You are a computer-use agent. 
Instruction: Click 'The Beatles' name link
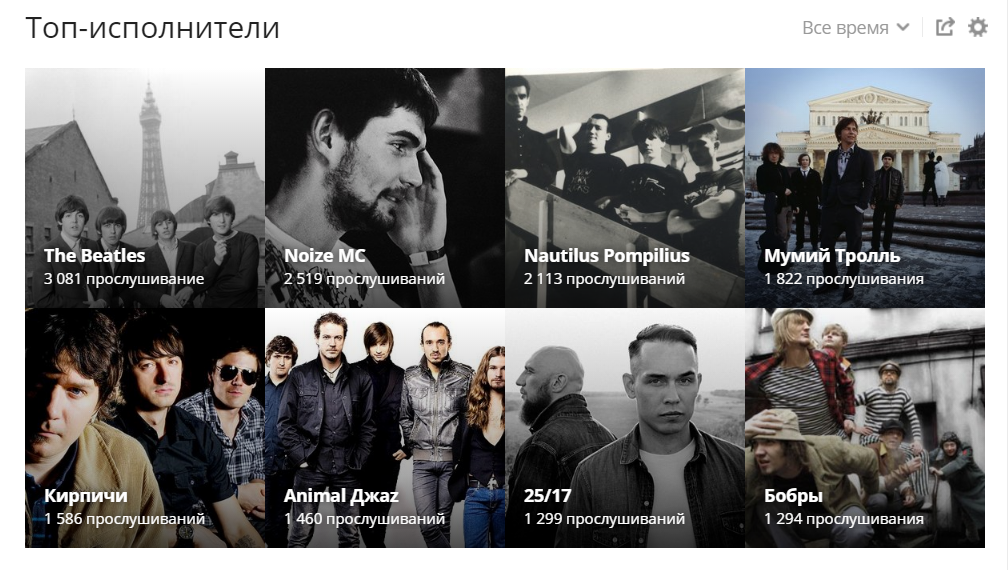point(94,256)
